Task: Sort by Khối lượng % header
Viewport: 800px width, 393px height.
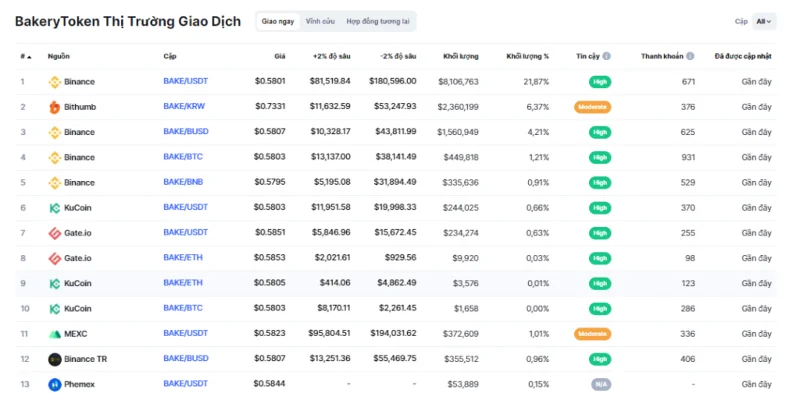Action: tap(528, 56)
